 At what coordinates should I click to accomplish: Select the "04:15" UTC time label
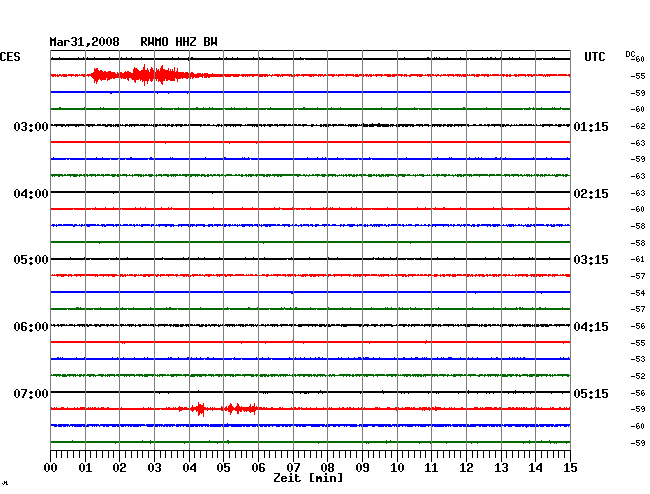pyautogui.click(x=591, y=327)
